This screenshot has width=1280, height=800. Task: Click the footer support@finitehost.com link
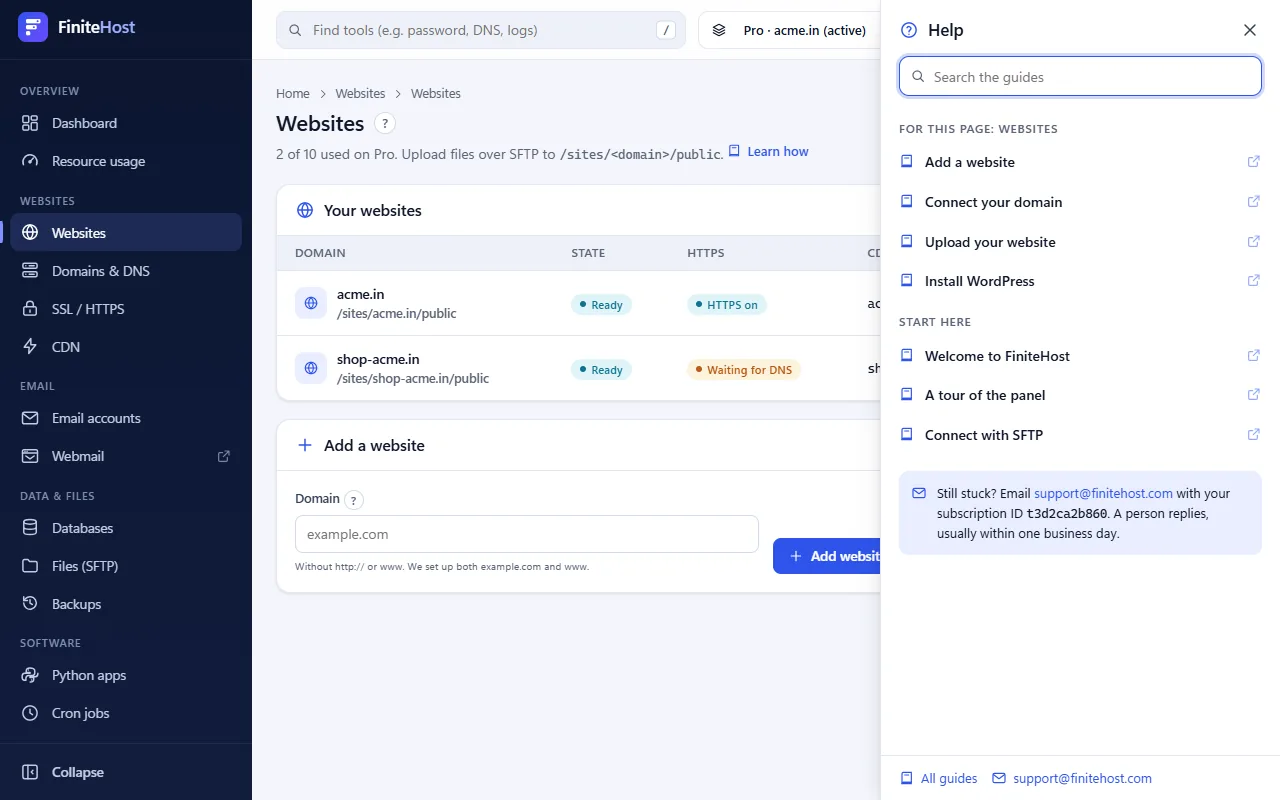[x=1072, y=778]
